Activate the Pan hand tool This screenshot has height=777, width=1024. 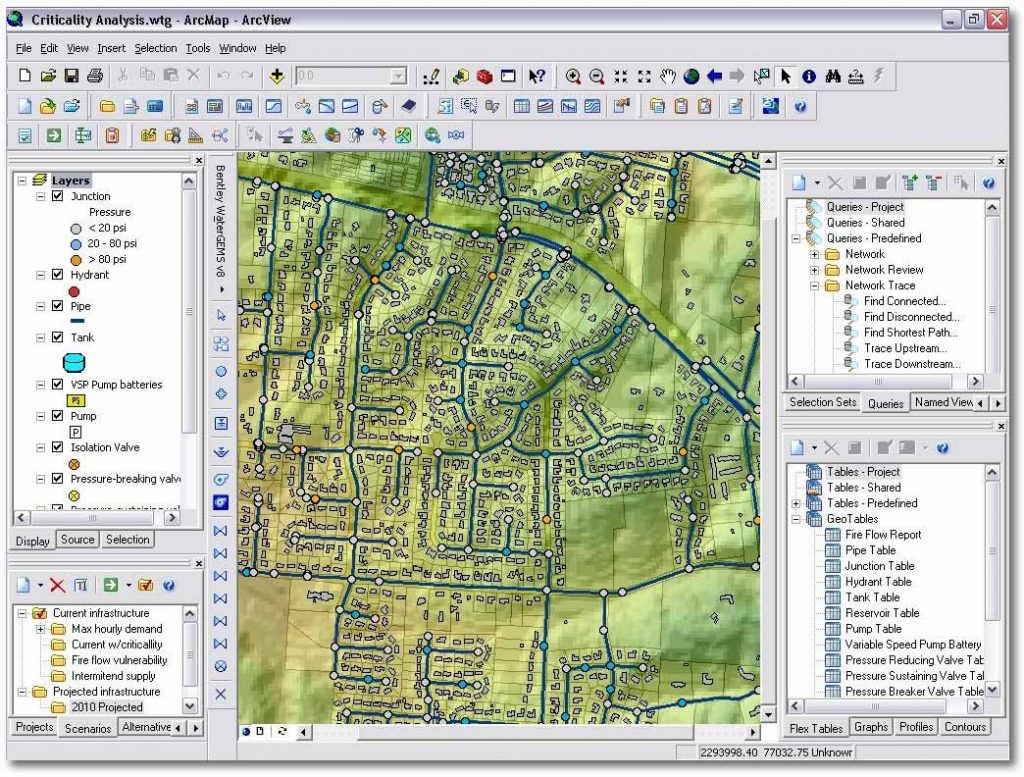pos(667,76)
